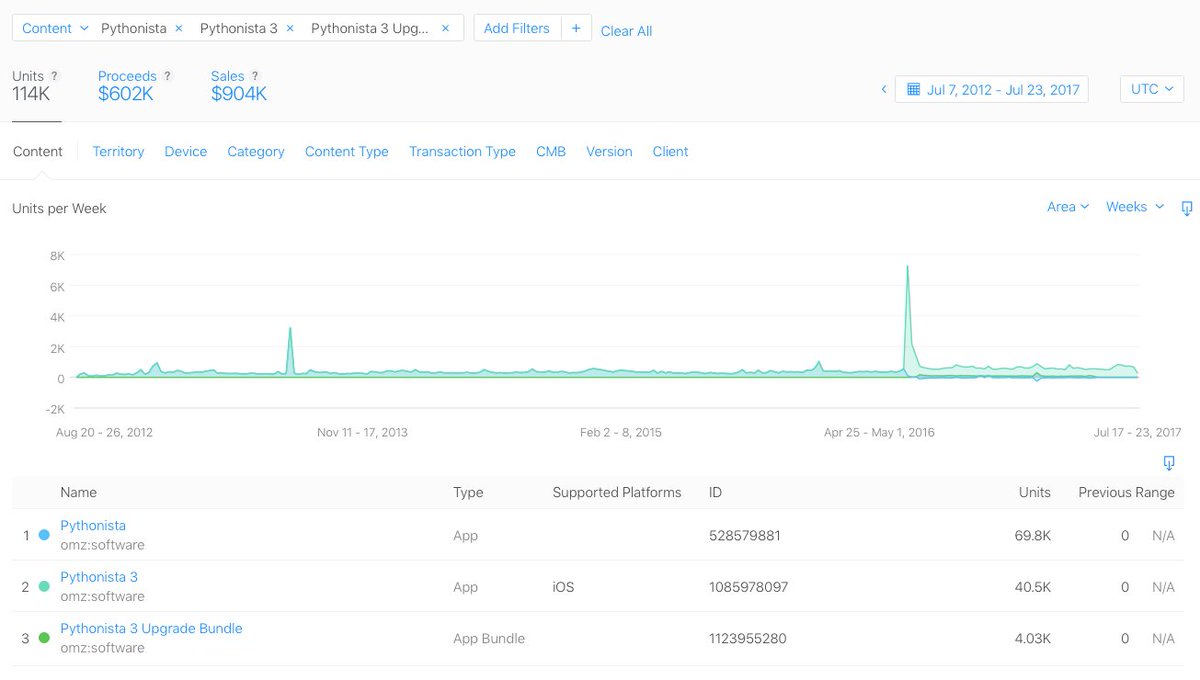1200x680 pixels.
Task: Go to previous date range arrow
Action: point(884,89)
